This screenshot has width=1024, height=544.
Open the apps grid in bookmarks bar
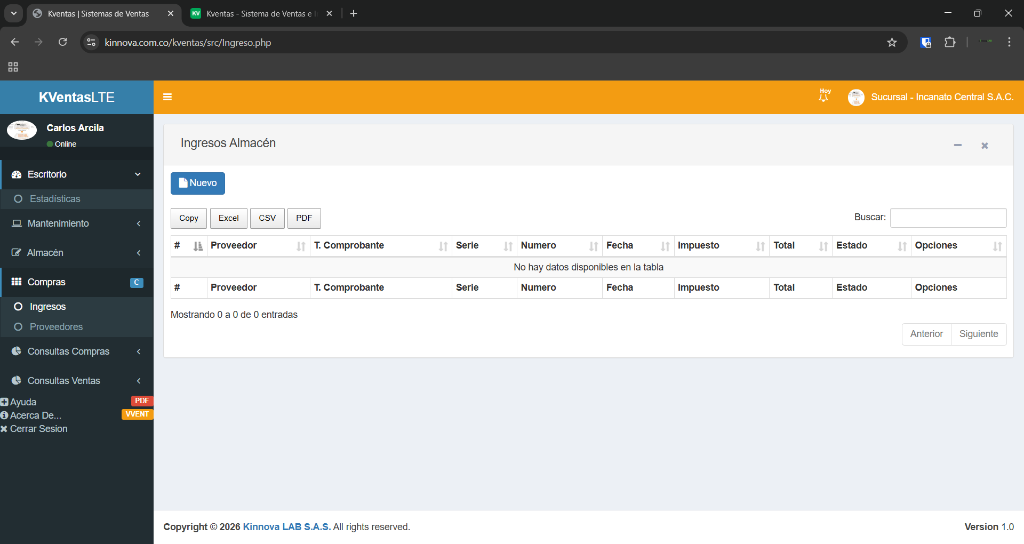click(13, 67)
